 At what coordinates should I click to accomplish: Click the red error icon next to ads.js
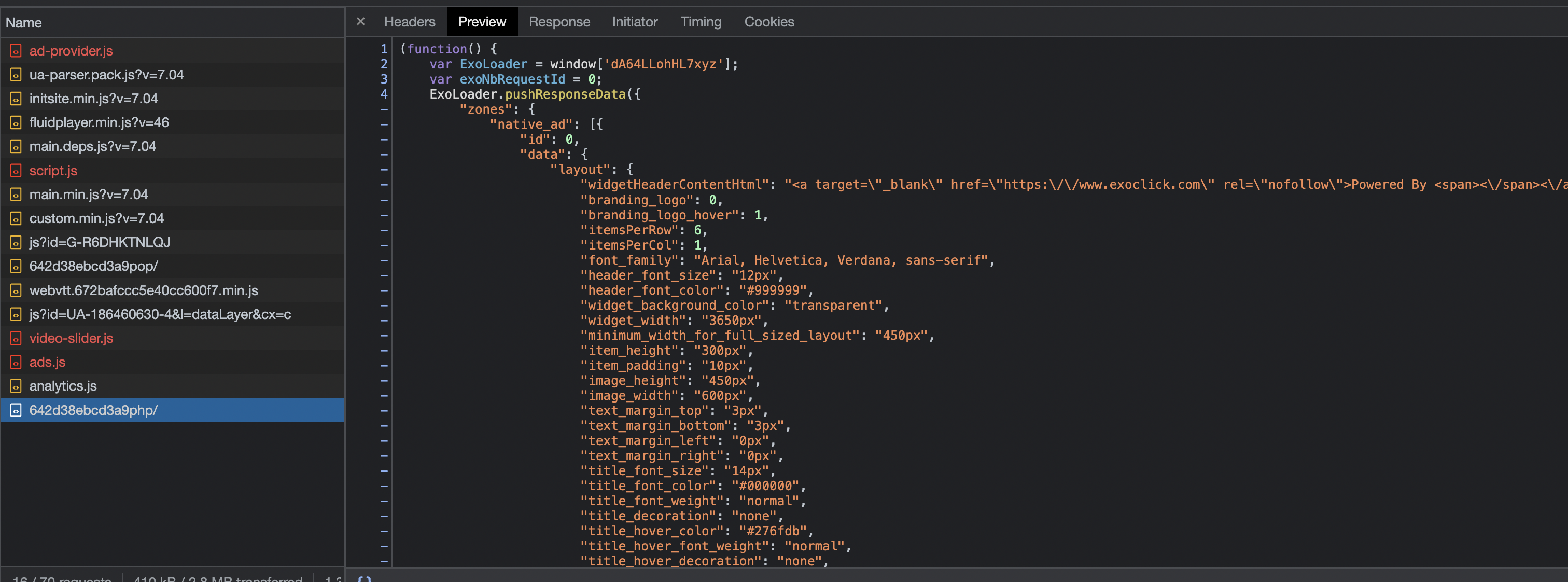16,362
